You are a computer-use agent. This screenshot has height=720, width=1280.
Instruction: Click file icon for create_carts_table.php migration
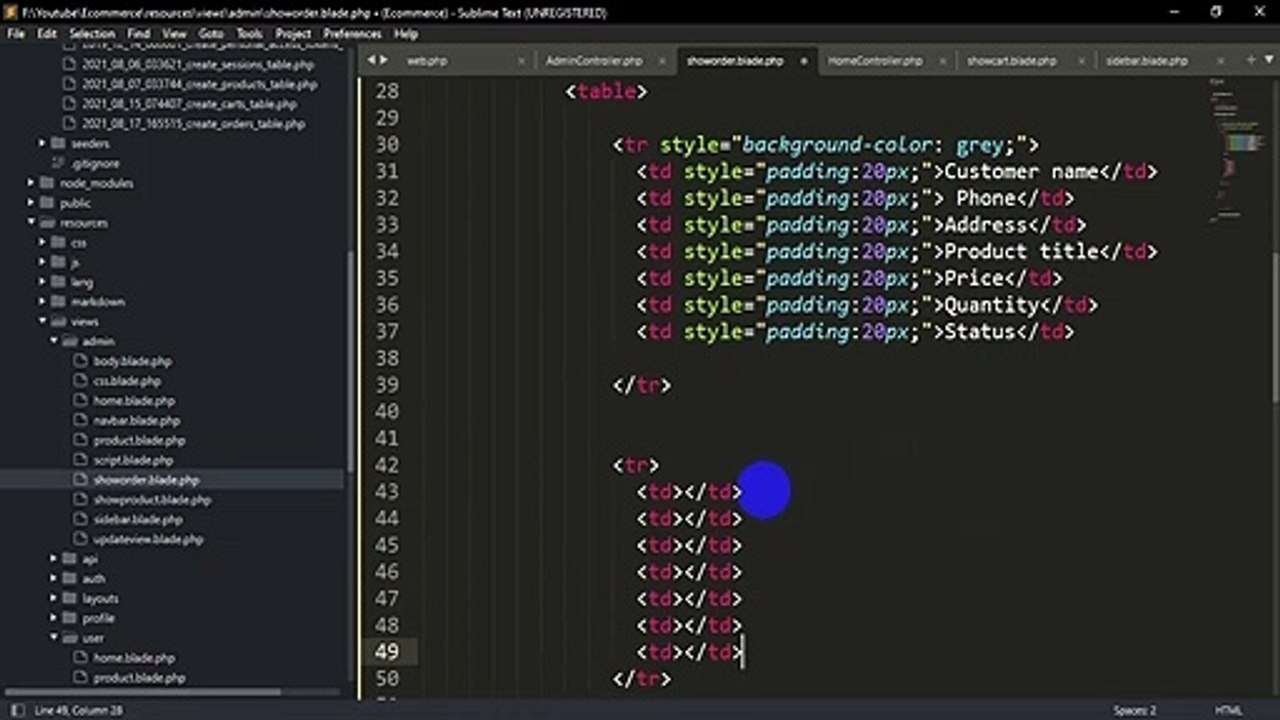tap(69, 104)
